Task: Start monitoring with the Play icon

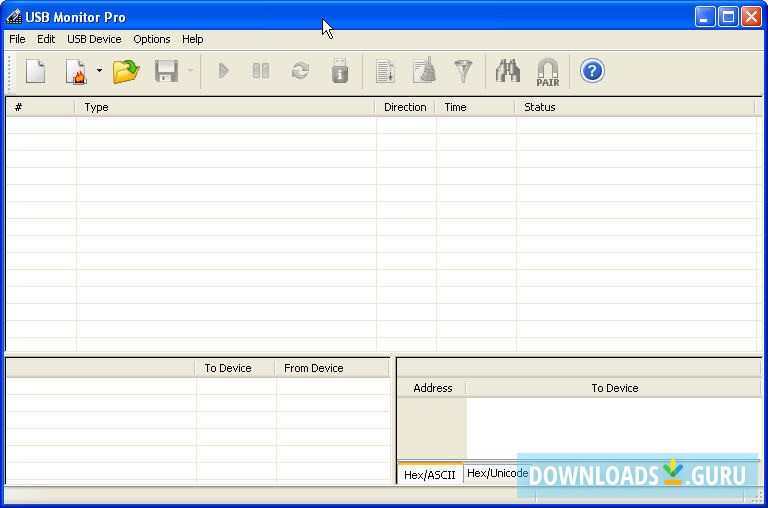Action: click(x=224, y=71)
